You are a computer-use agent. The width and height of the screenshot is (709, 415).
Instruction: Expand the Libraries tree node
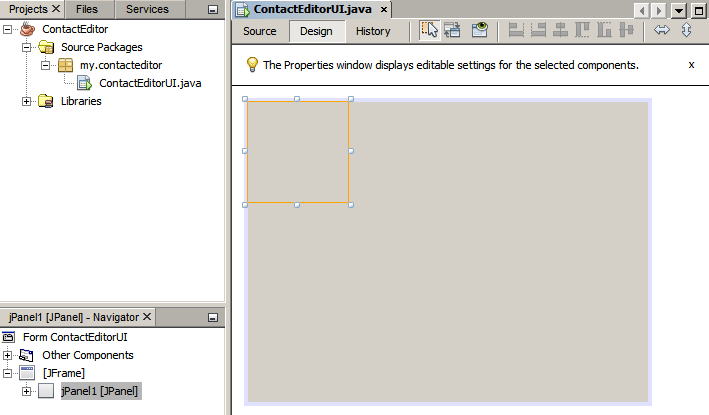point(27,101)
